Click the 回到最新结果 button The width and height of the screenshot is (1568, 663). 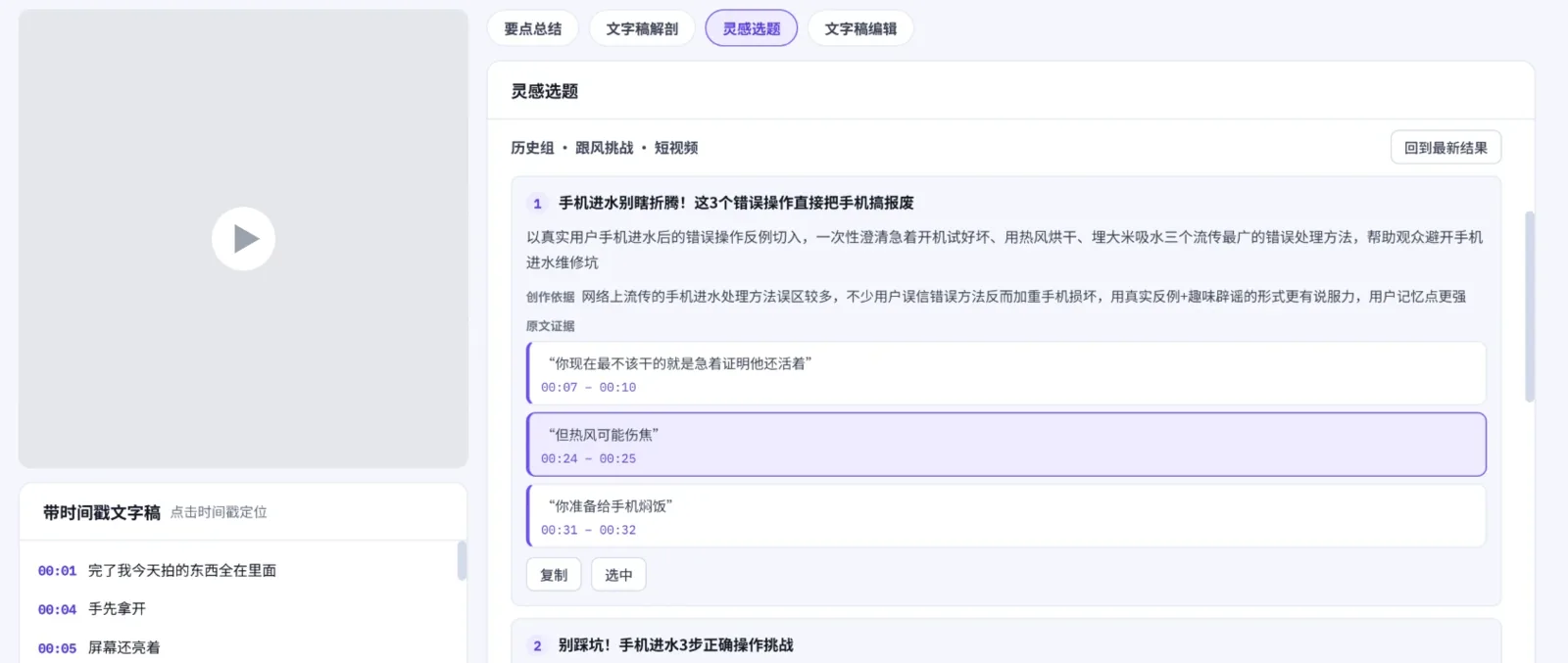[x=1445, y=148]
